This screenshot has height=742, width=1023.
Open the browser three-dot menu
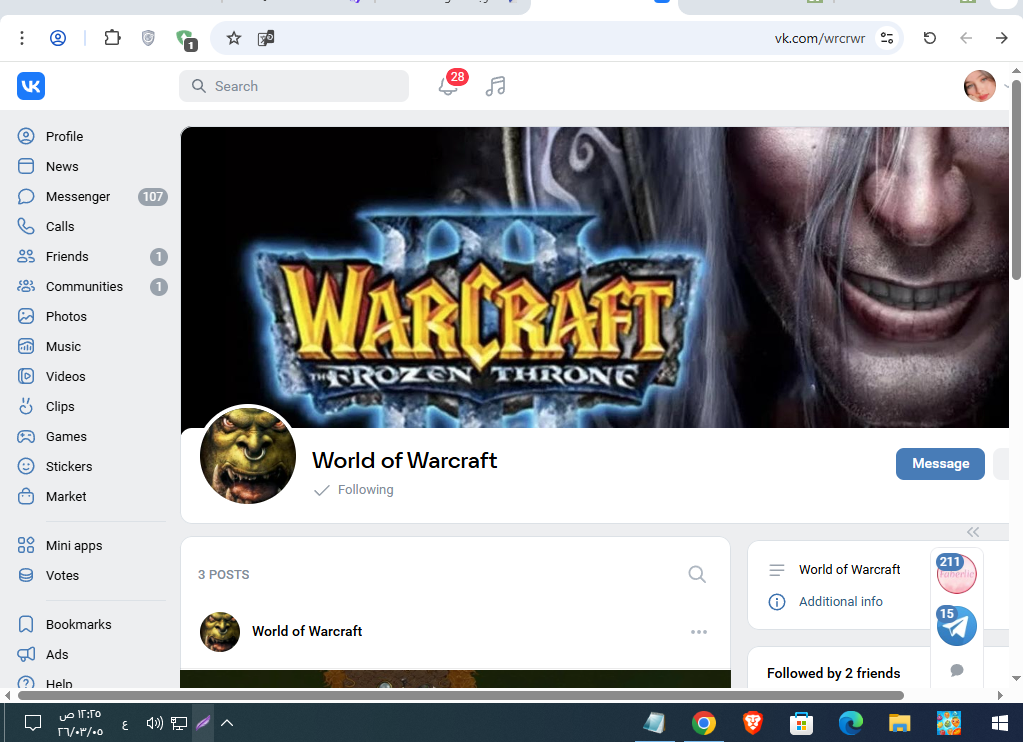tap(22, 39)
